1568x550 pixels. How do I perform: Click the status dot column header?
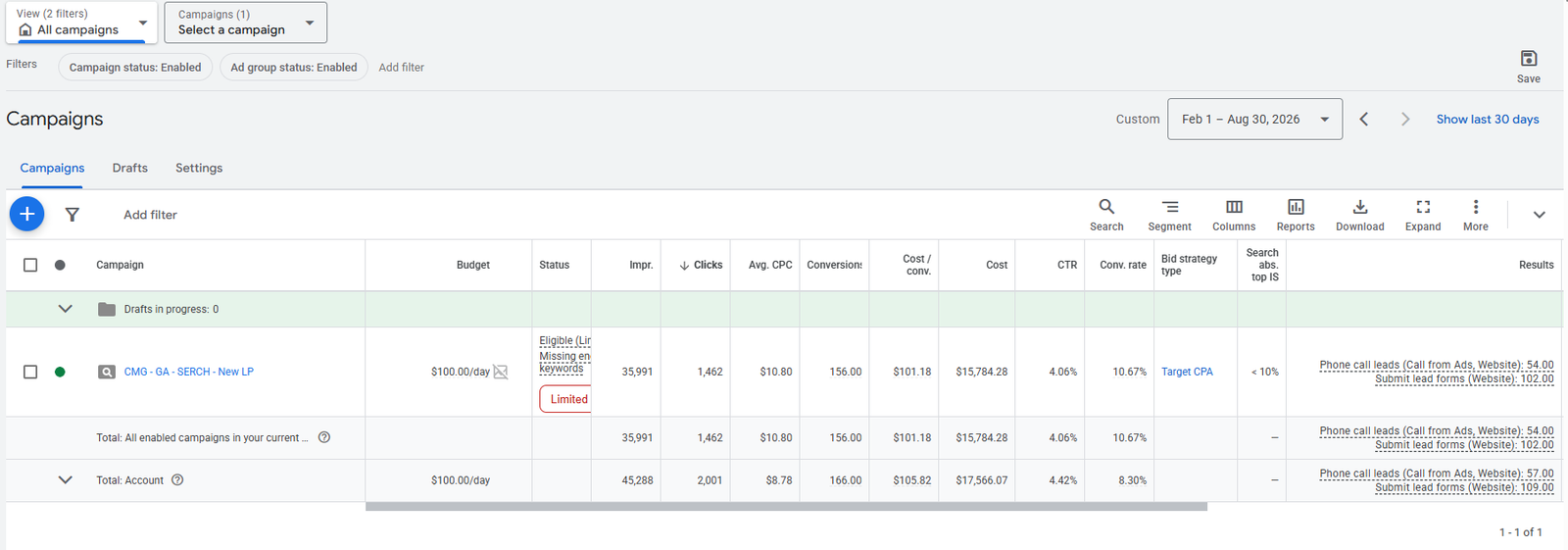(60, 265)
